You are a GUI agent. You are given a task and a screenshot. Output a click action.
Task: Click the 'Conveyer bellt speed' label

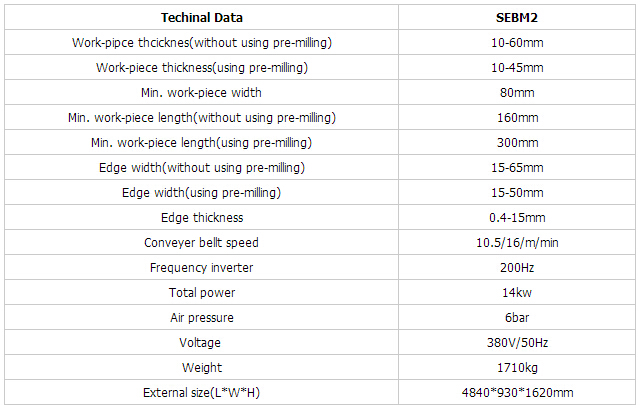coord(201,243)
